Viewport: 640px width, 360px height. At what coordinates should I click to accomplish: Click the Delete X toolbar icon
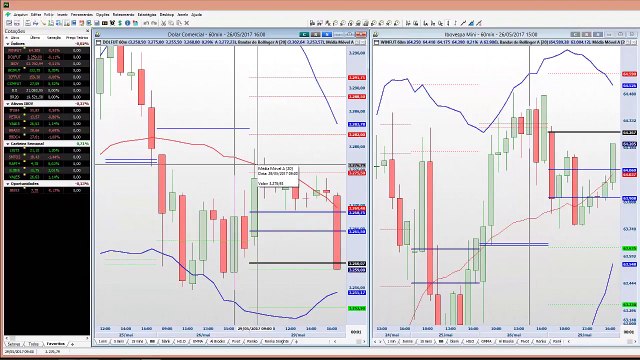pyautogui.click(x=187, y=23)
